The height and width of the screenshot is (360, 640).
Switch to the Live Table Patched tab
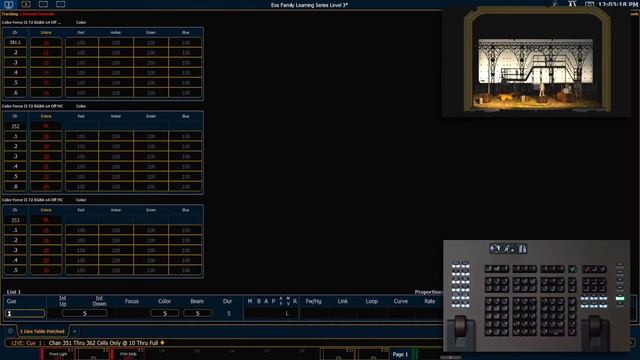tap(42, 331)
